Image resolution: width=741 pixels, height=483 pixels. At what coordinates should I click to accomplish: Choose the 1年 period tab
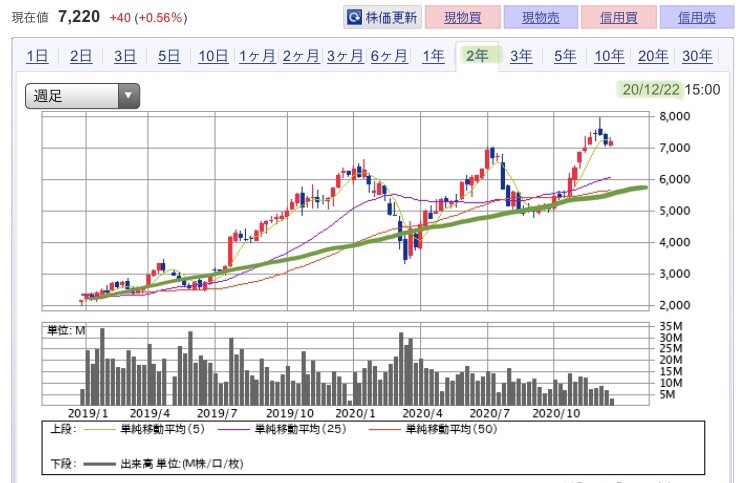[x=433, y=56]
